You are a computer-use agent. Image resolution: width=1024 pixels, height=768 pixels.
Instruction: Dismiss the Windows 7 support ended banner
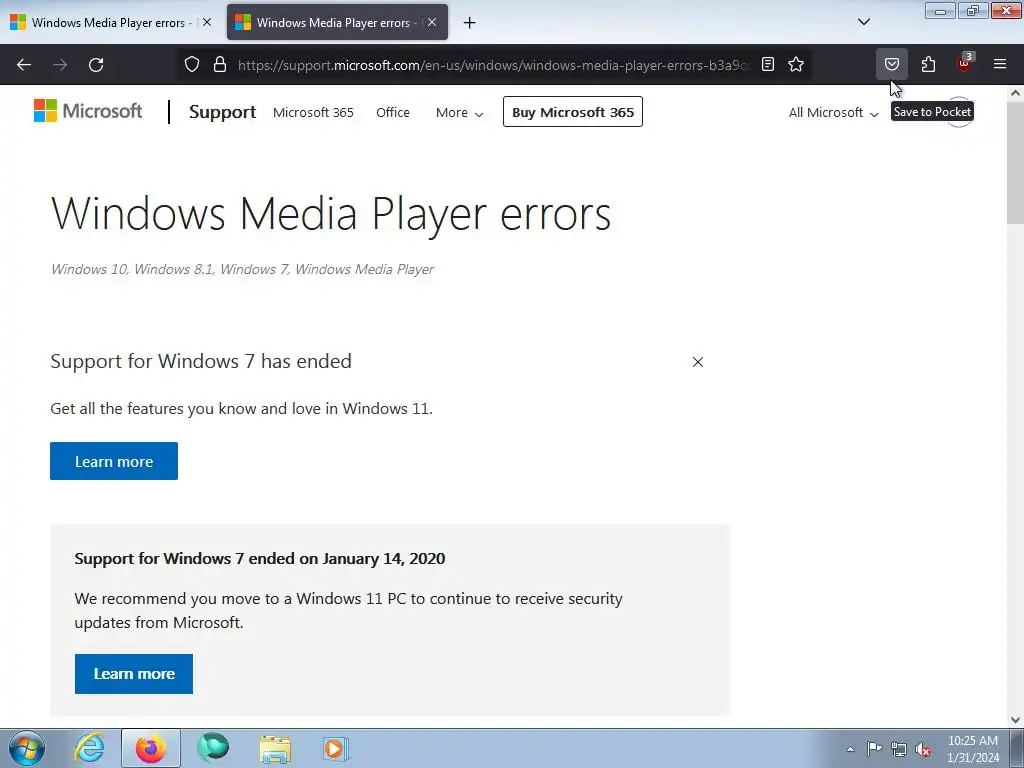(x=697, y=362)
